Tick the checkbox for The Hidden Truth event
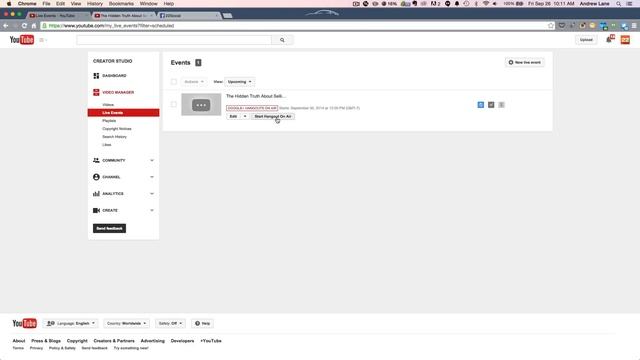 (x=174, y=104)
